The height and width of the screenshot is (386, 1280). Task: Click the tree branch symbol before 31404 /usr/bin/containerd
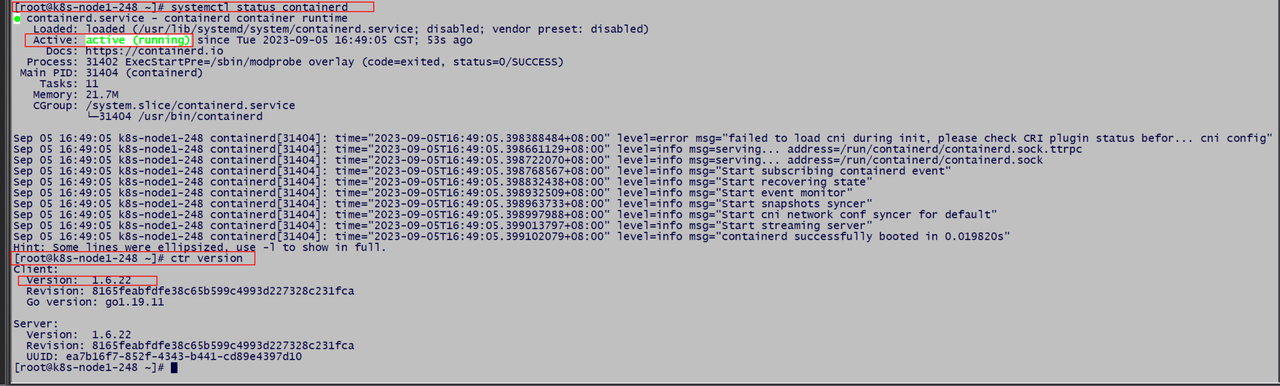[96, 116]
